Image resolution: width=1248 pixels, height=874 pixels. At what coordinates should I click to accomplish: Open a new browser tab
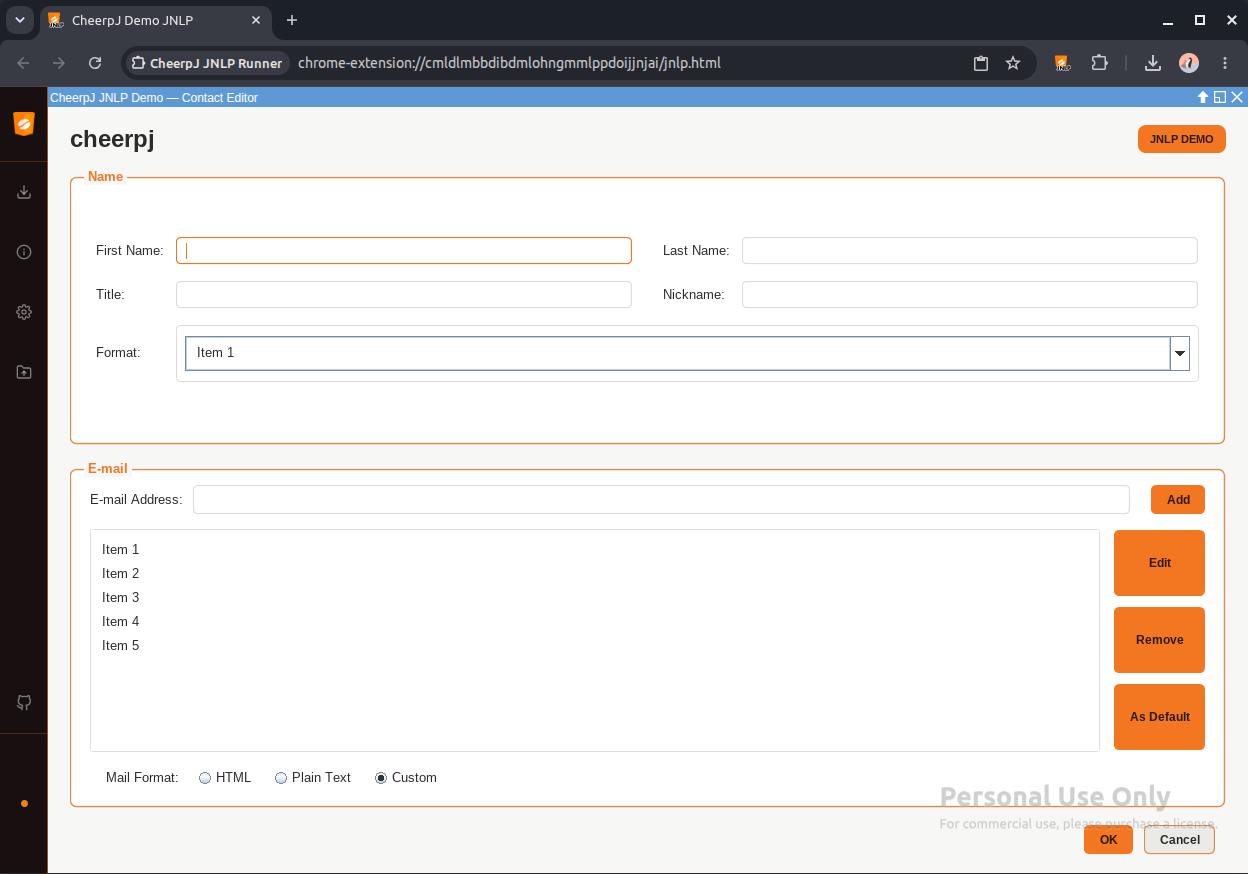[x=292, y=20]
